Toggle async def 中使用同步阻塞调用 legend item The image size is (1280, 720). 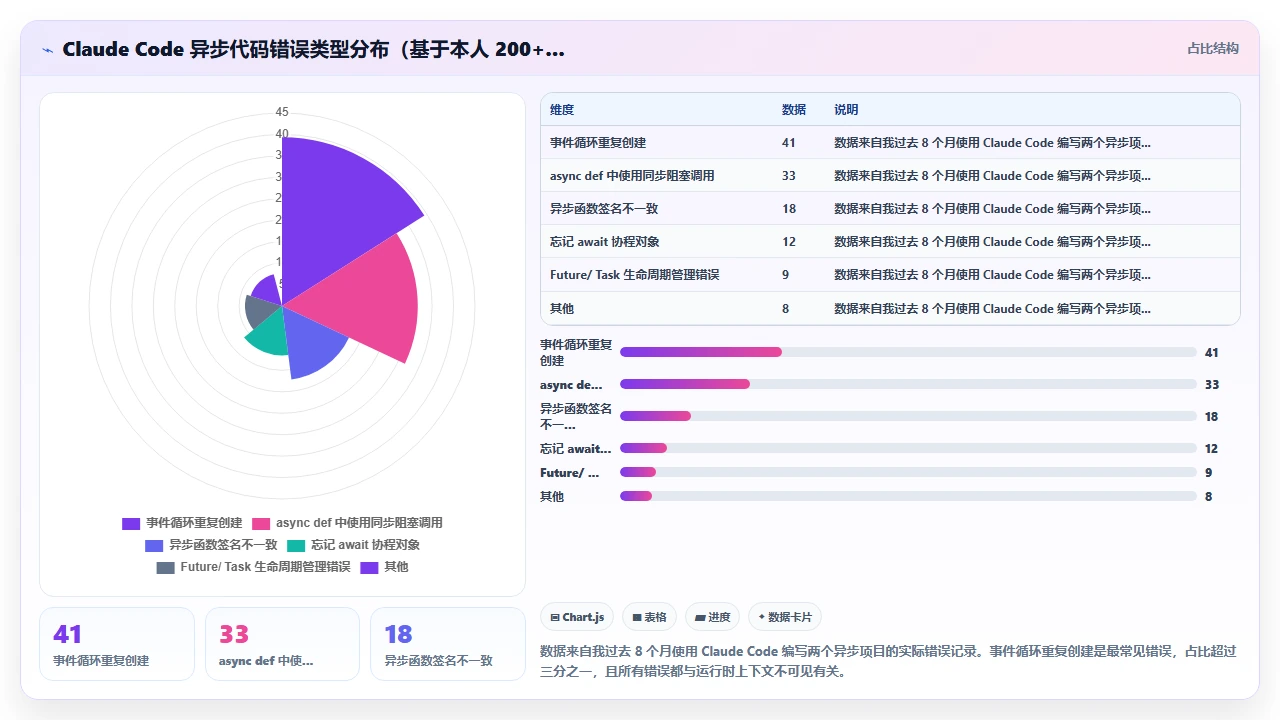pyautogui.click(x=347, y=523)
